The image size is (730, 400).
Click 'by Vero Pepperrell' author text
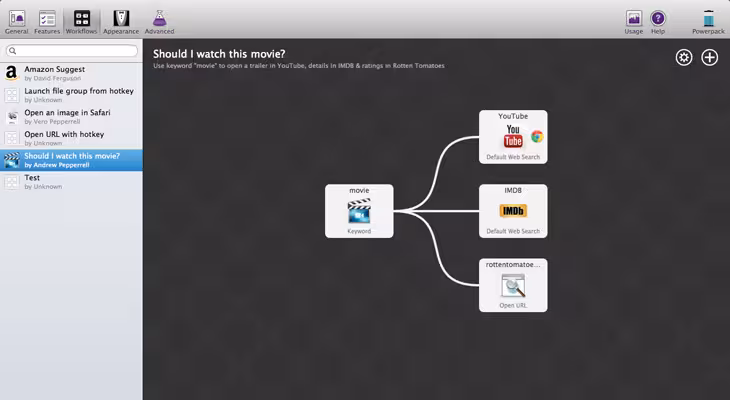(x=52, y=122)
